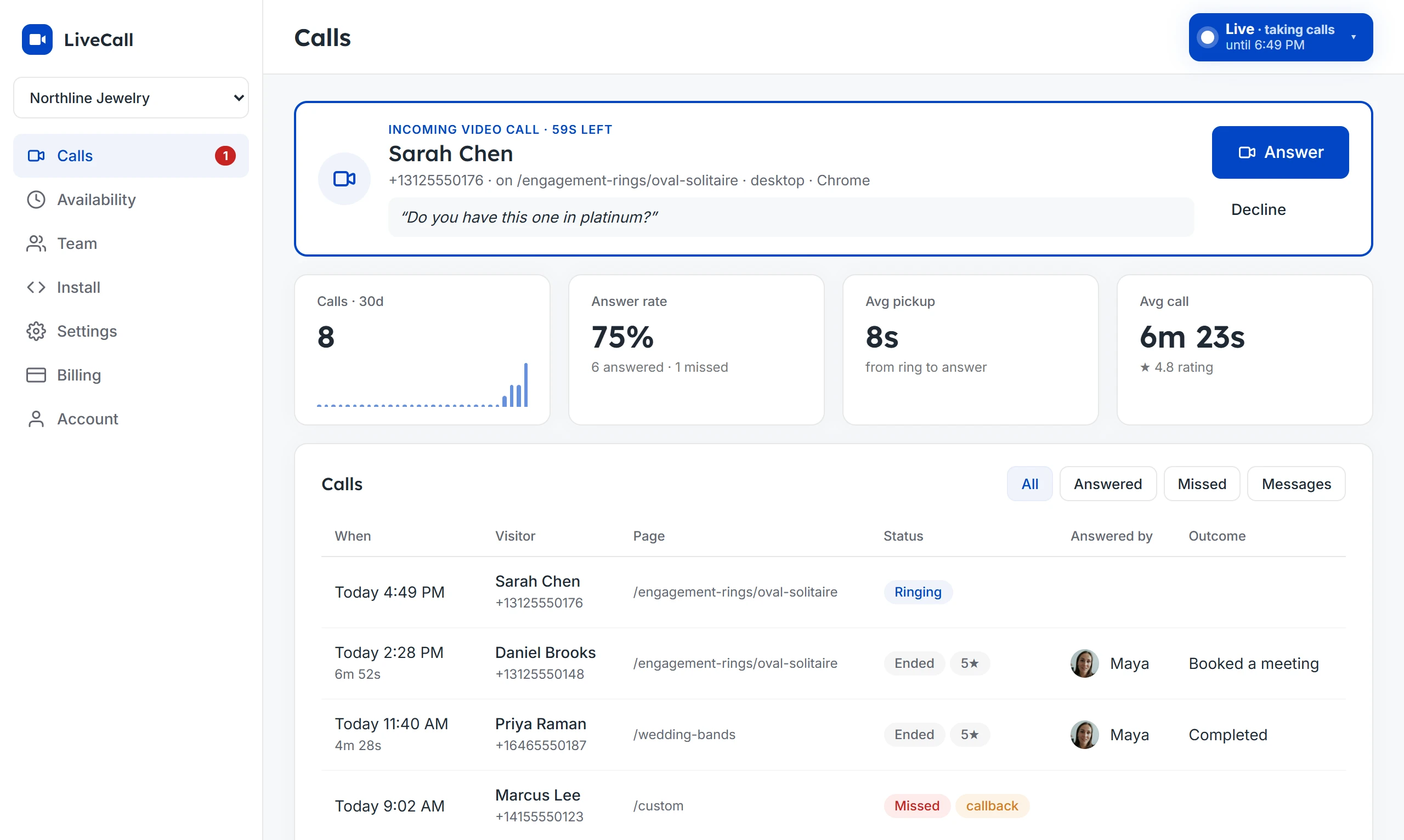This screenshot has height=840, width=1404.
Task: Open the Billing page
Action: pos(131,374)
